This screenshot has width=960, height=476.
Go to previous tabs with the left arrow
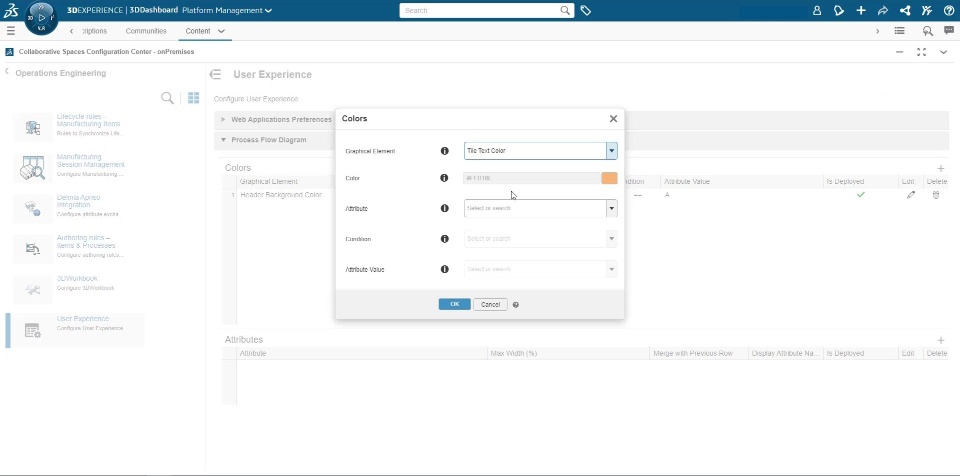[72, 31]
